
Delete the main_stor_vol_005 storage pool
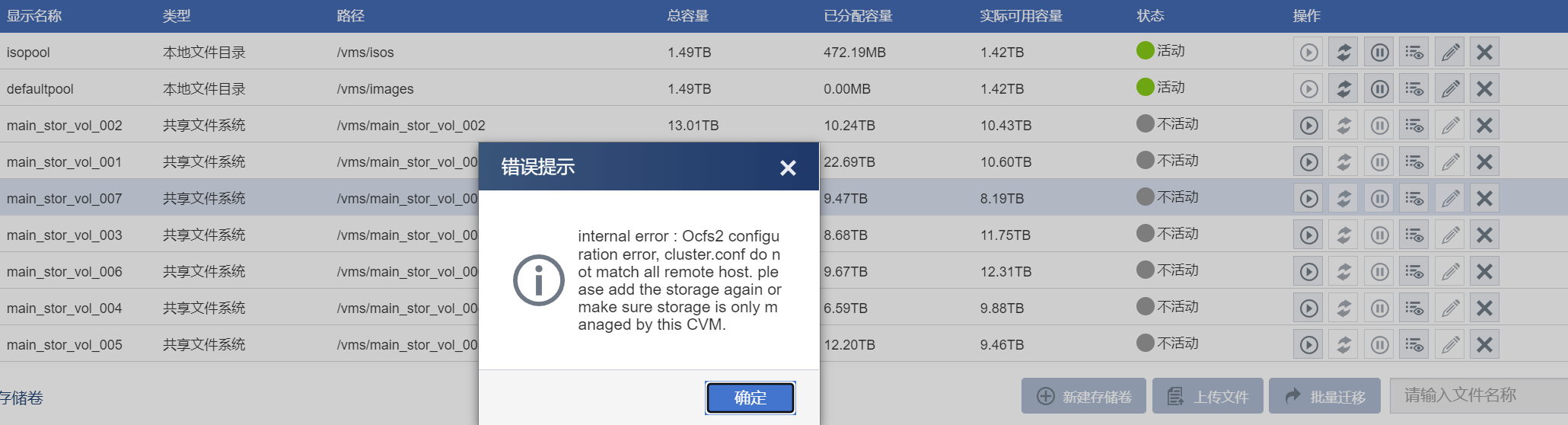coord(1484,345)
